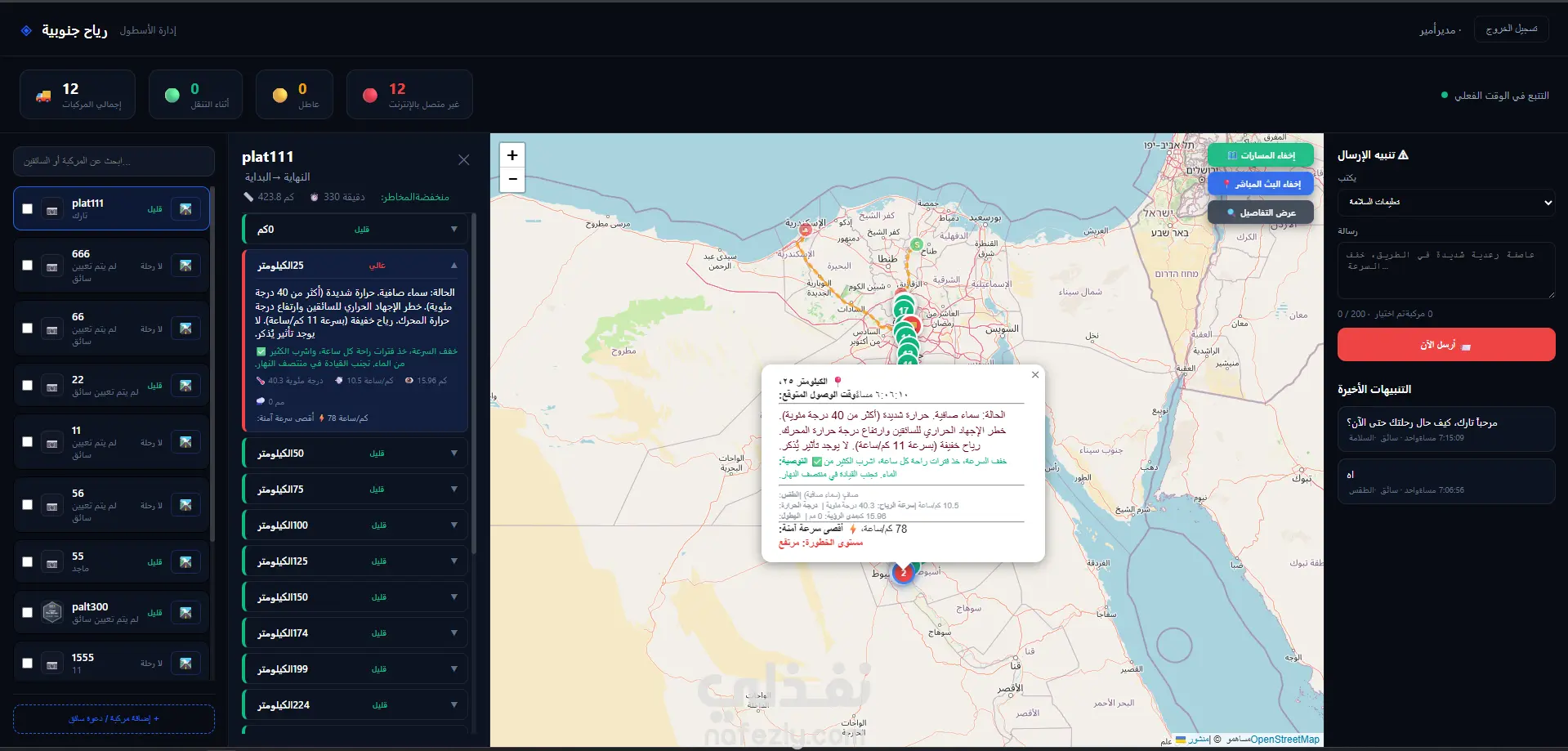Tick the checkbox for palt300
This screenshot has height=751, width=1568.
(27, 612)
